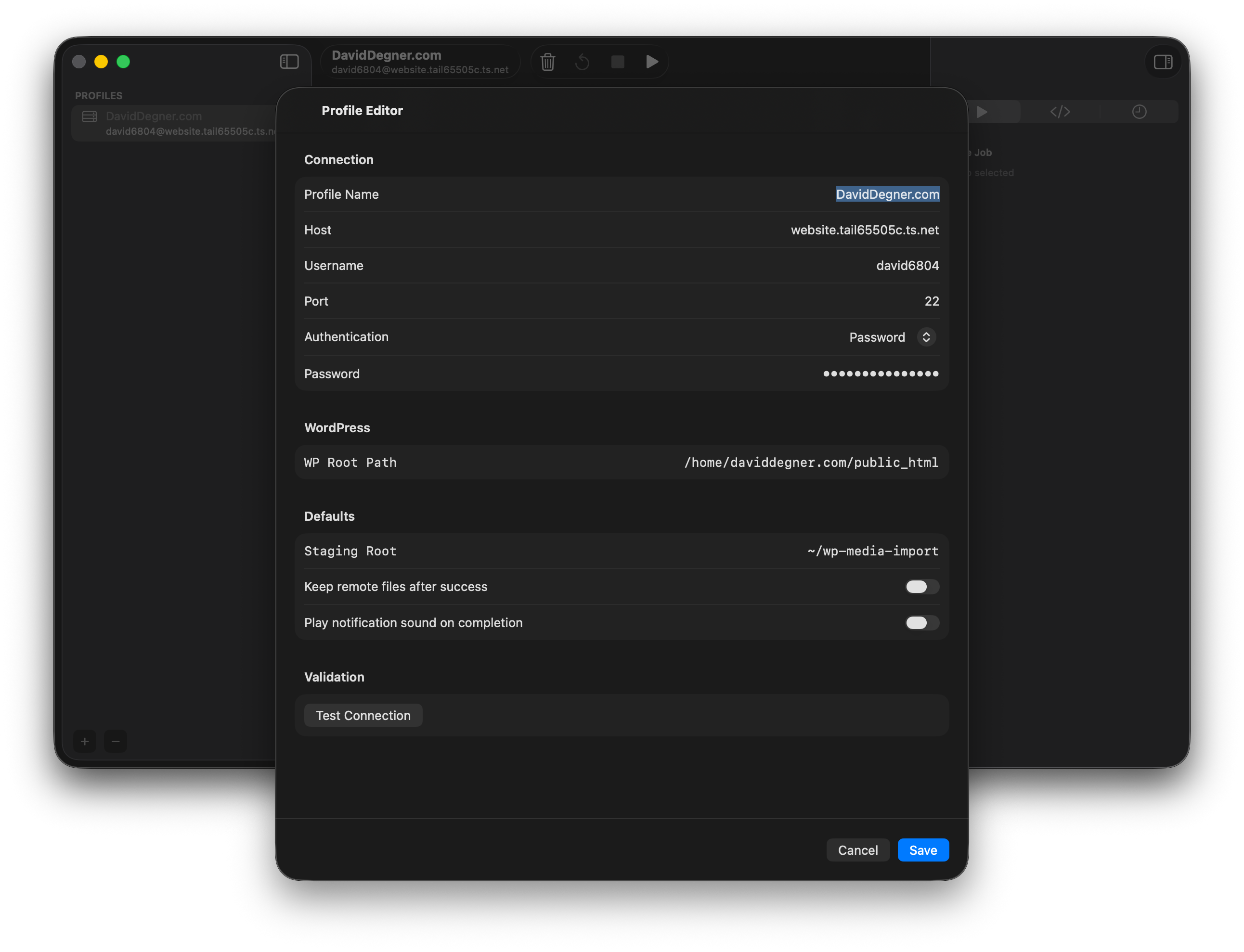This screenshot has height=952, width=1244.
Task: Click the Profile Editor title
Action: 362,111
